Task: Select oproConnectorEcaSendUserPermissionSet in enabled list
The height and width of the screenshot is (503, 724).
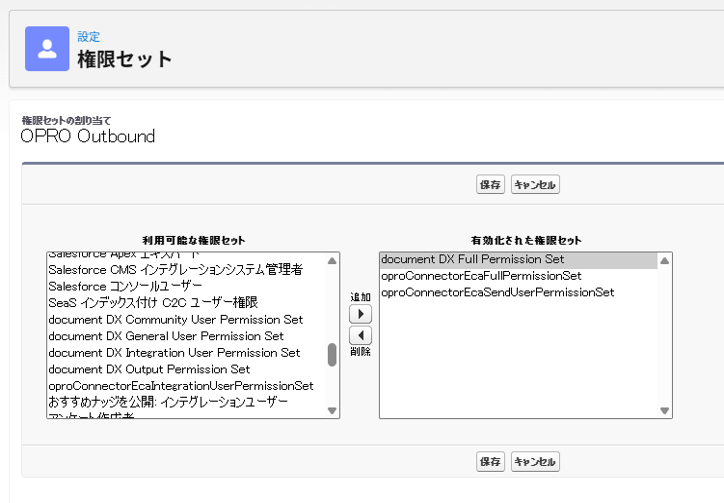Action: coord(519,292)
